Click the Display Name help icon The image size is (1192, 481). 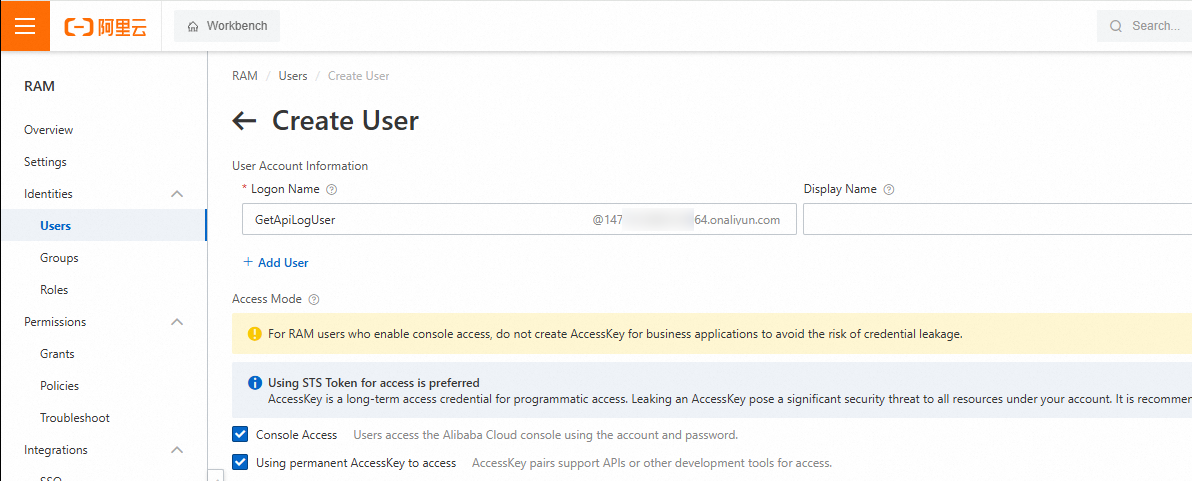(x=889, y=190)
